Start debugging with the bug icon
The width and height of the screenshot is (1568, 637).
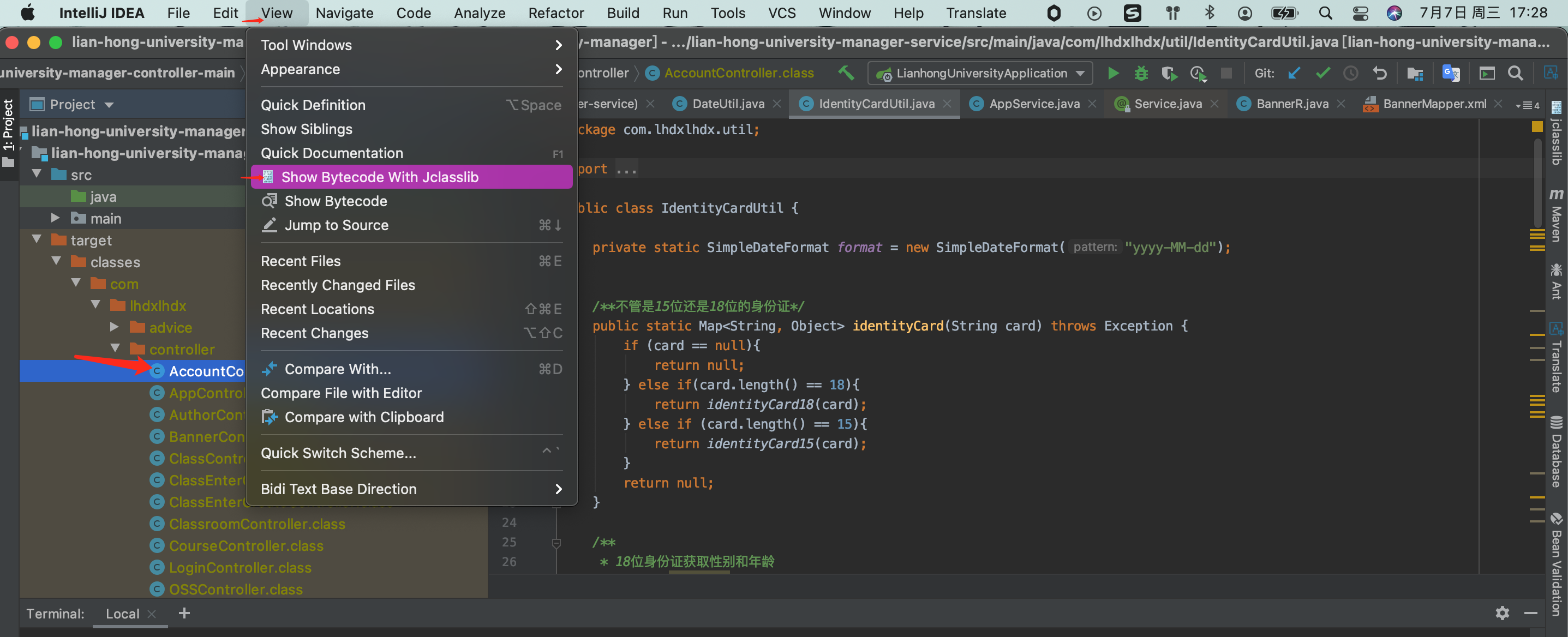point(1141,73)
